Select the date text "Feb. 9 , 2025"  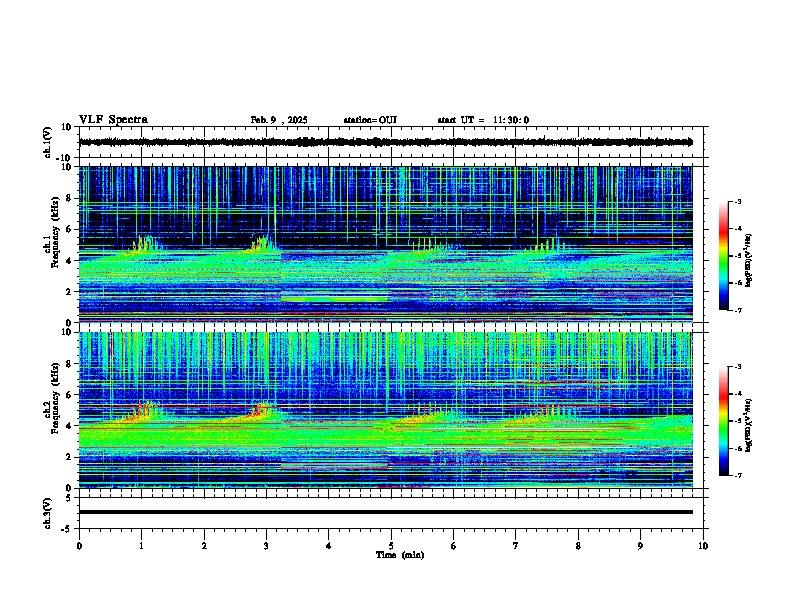(279, 120)
